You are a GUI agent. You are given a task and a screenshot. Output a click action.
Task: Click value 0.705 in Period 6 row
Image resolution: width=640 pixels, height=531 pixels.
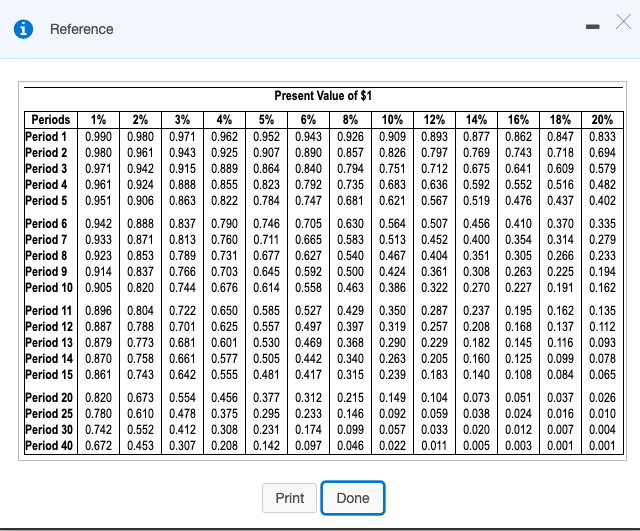[309, 223]
